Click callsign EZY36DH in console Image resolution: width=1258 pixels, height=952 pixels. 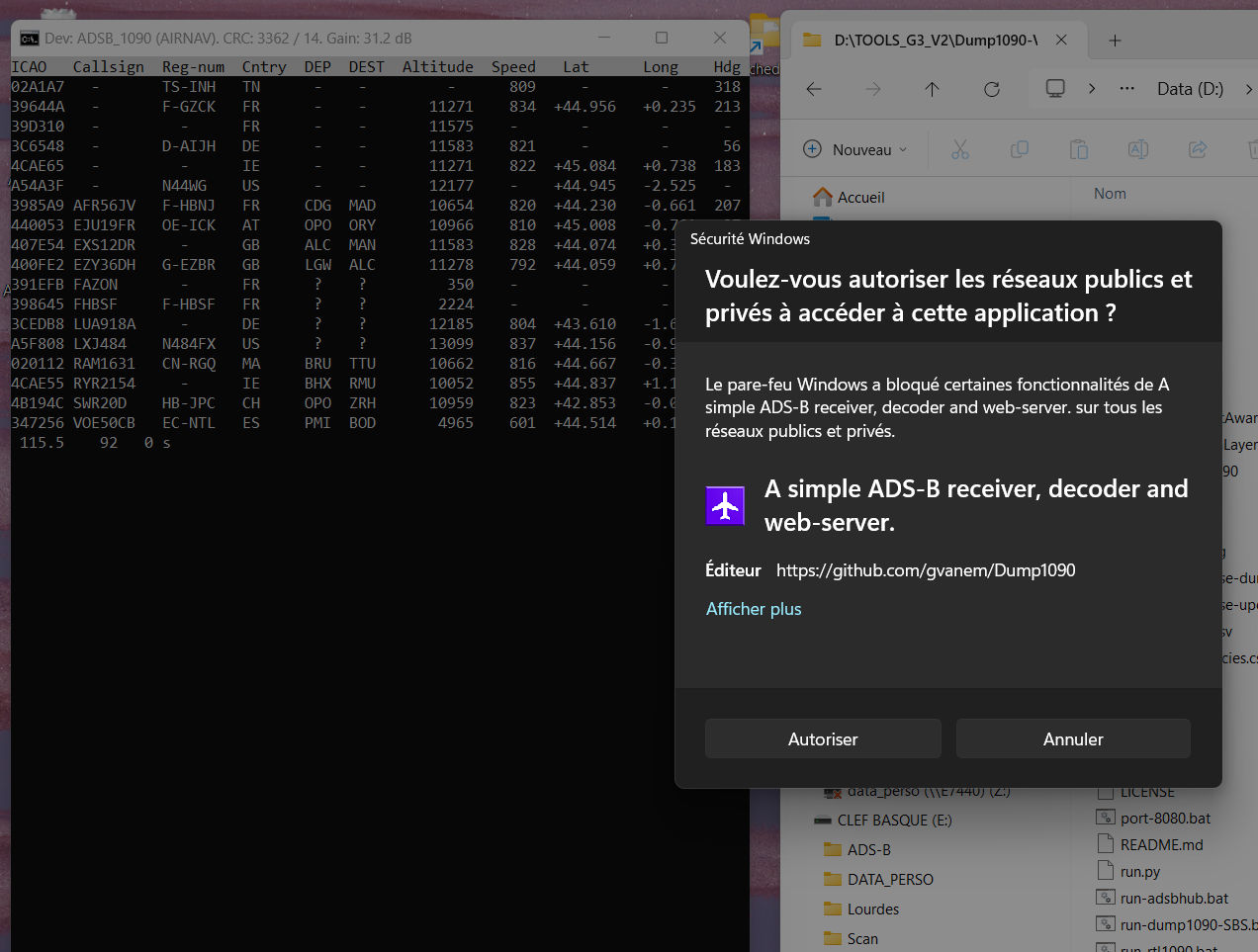tap(105, 265)
